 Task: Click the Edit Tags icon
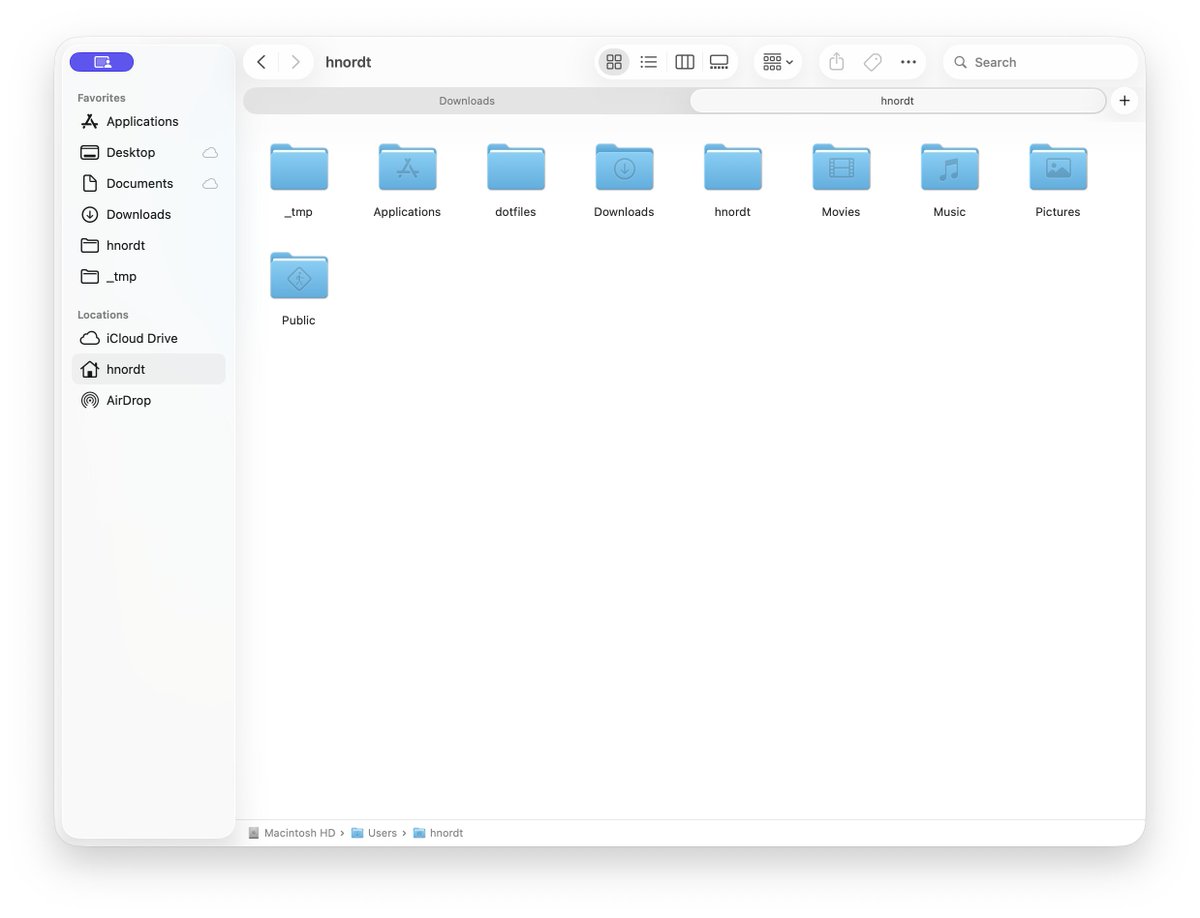pos(872,62)
